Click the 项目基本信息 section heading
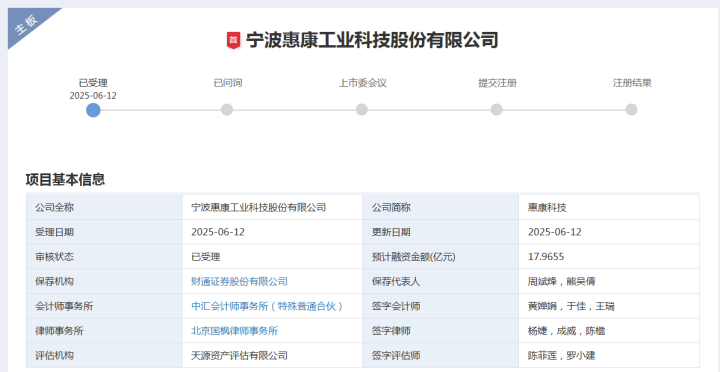This screenshot has height=372, width=720. click(65, 180)
